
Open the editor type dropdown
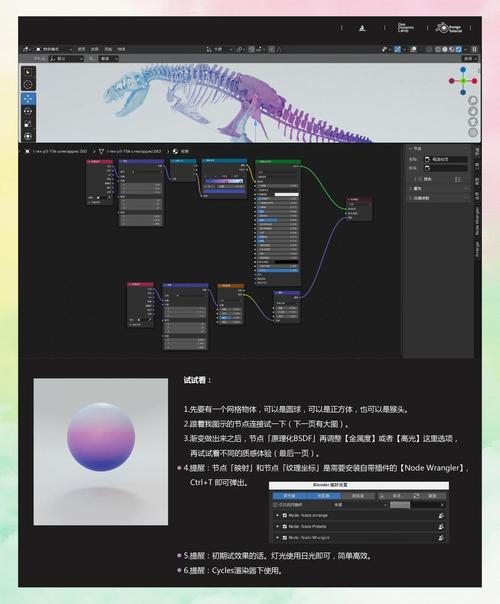(x=27, y=49)
